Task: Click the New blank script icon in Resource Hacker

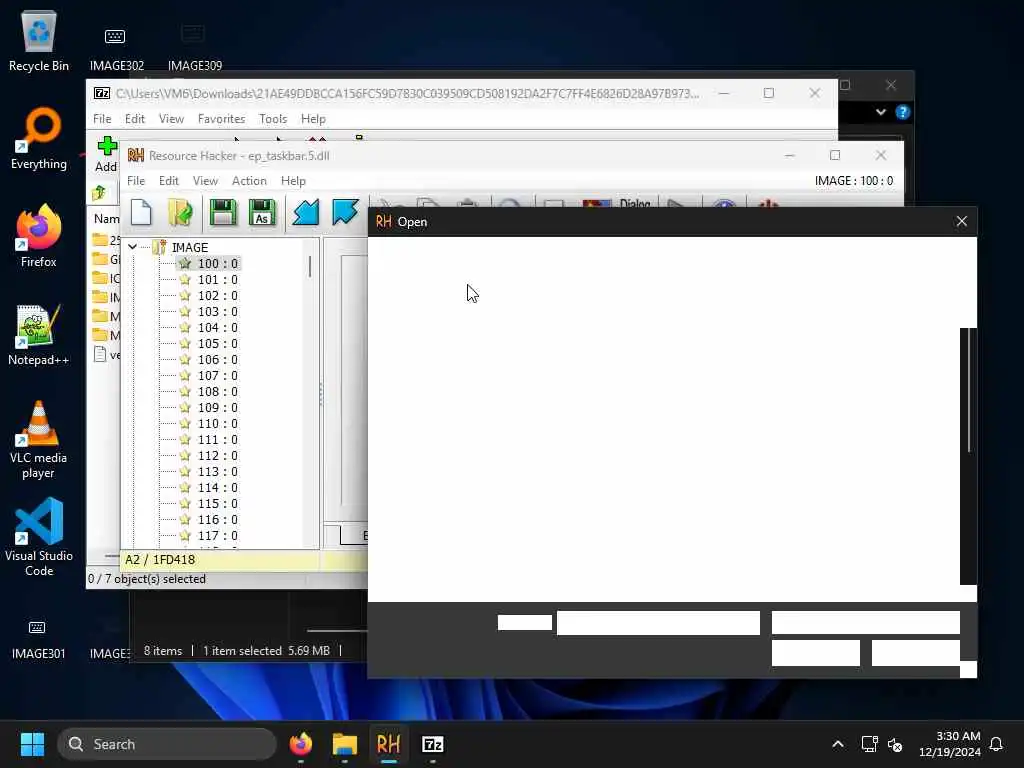Action: (141, 212)
